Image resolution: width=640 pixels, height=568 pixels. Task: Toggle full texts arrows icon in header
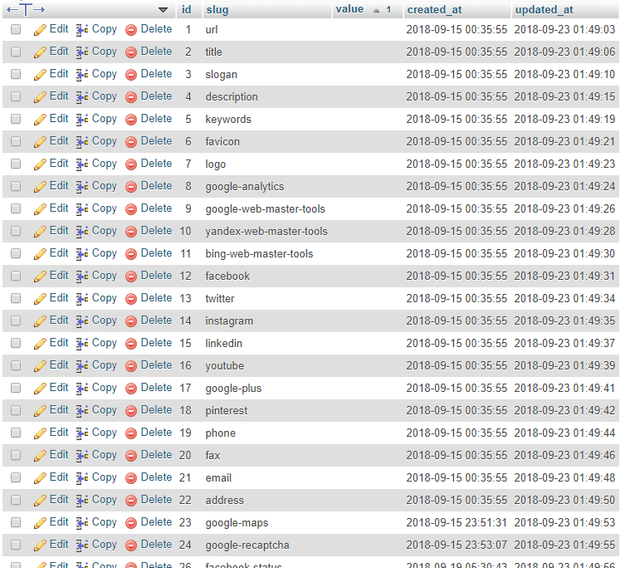coord(26,9)
